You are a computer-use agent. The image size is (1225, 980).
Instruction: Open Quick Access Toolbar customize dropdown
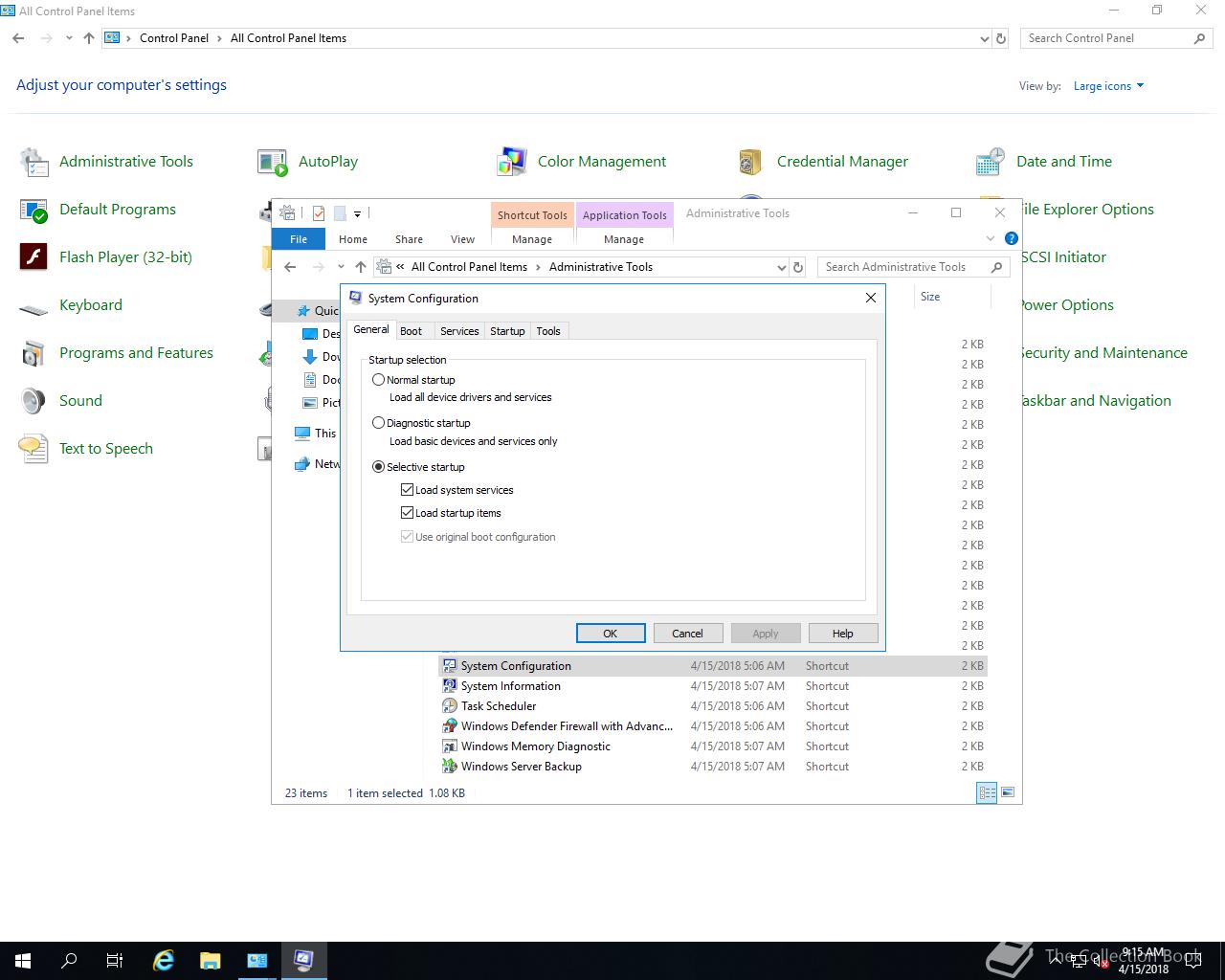pos(357,213)
